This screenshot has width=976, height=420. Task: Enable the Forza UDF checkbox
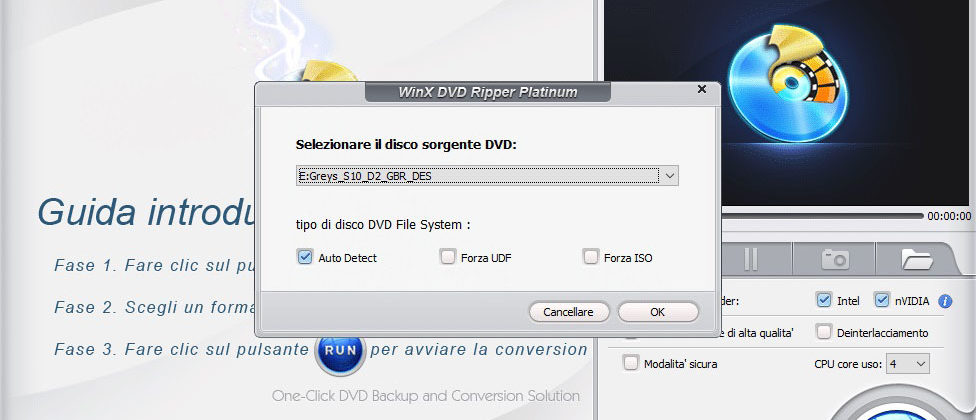(447, 257)
